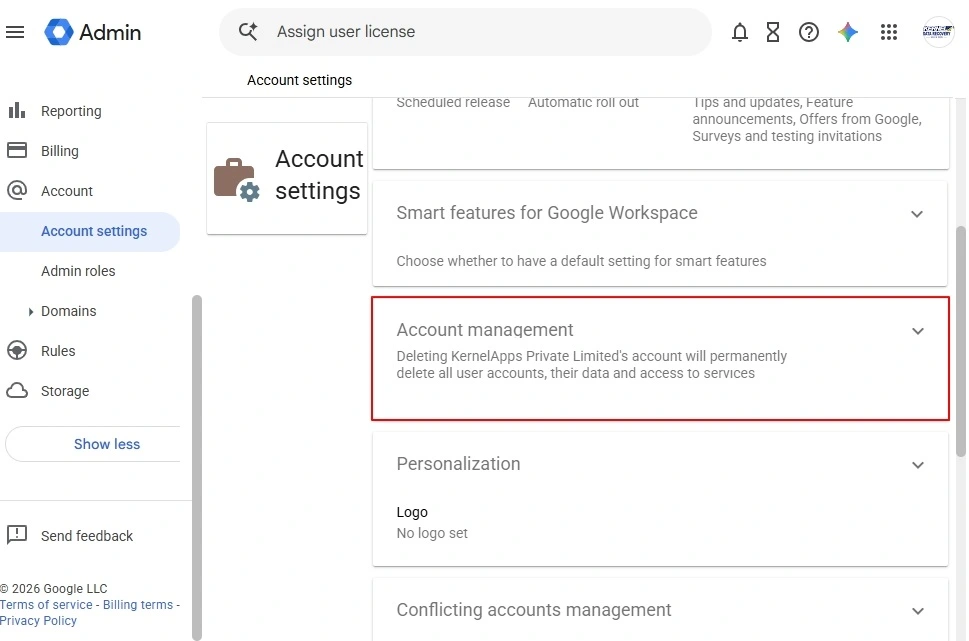This screenshot has height=641, width=969.
Task: Open the help question mark icon
Action: (808, 32)
